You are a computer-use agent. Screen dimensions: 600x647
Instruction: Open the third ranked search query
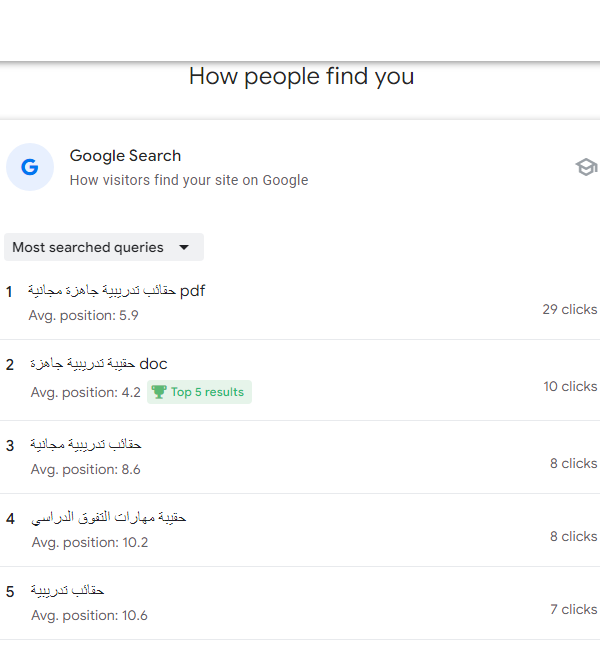[86, 445]
